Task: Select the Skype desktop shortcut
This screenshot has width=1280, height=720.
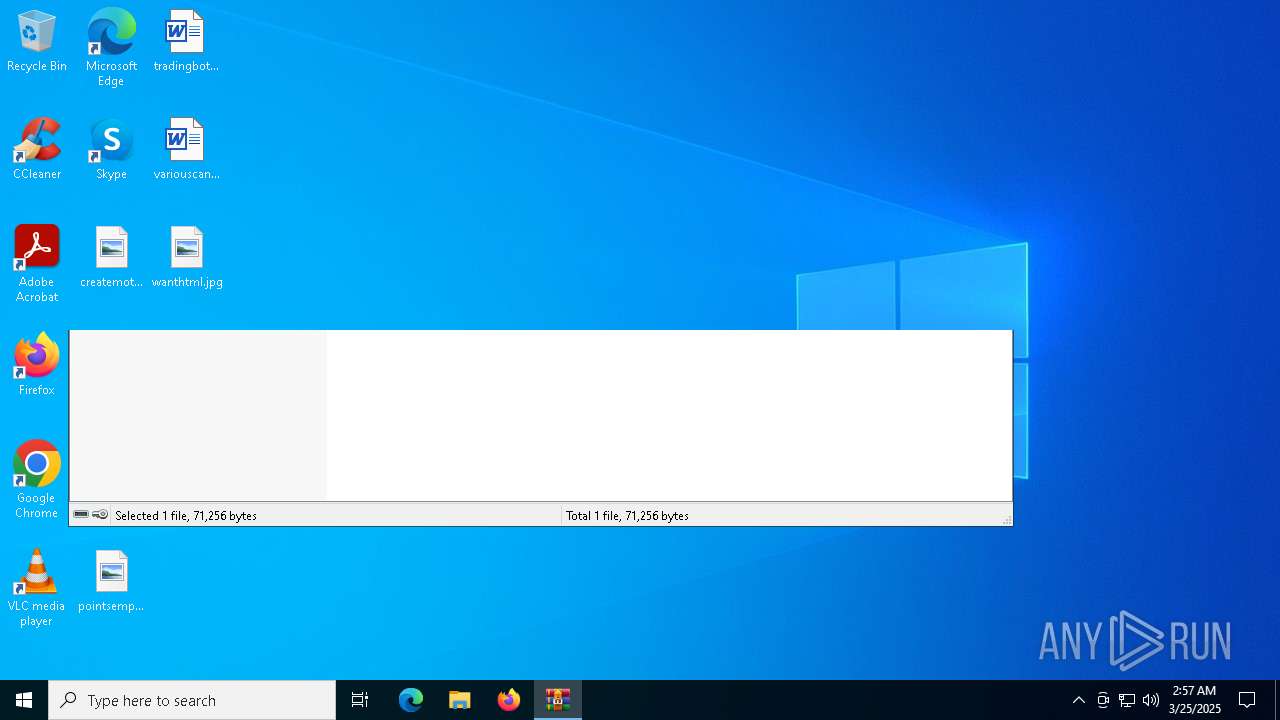Action: [x=111, y=150]
